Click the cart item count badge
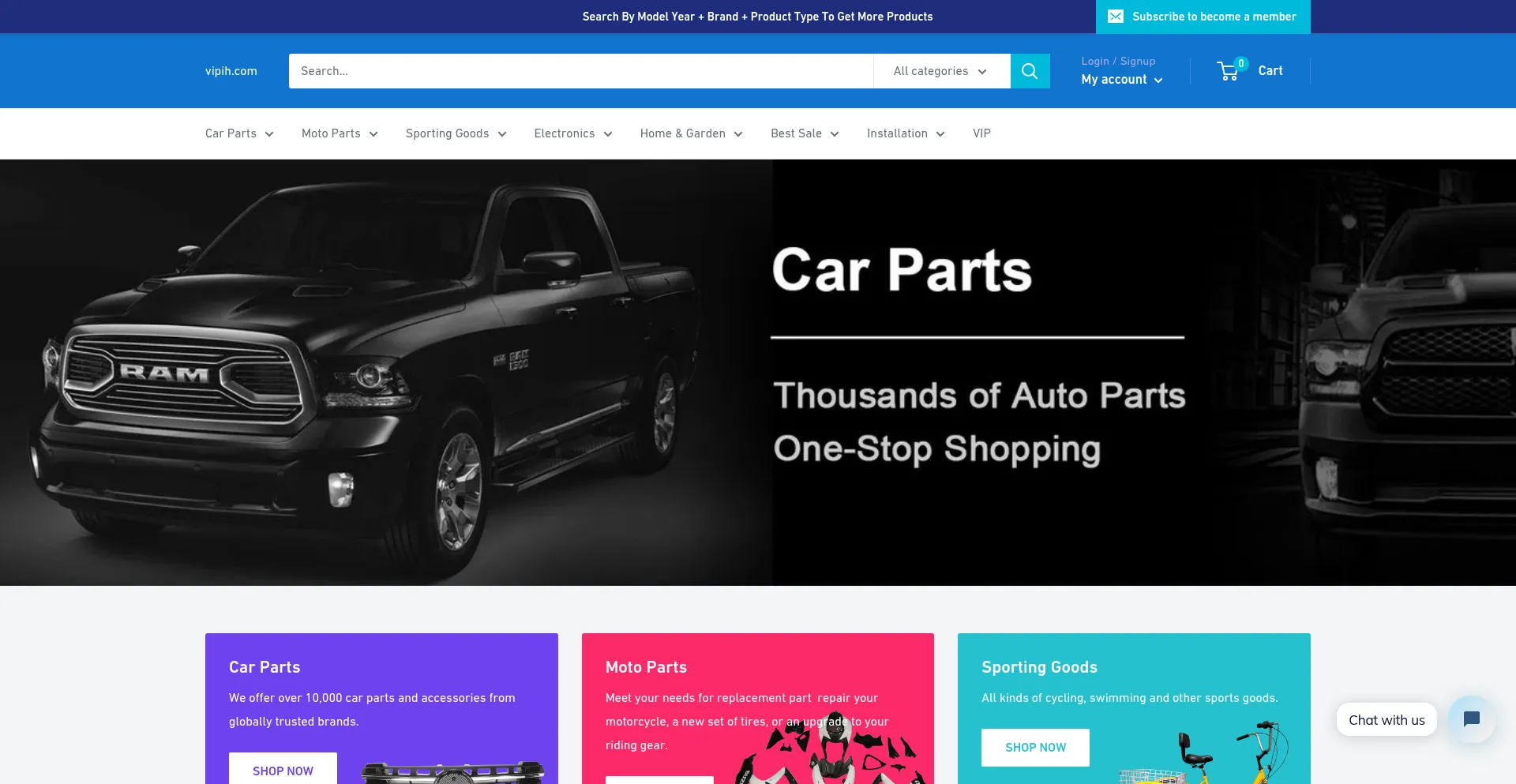The height and width of the screenshot is (784, 1516). coord(1240,63)
